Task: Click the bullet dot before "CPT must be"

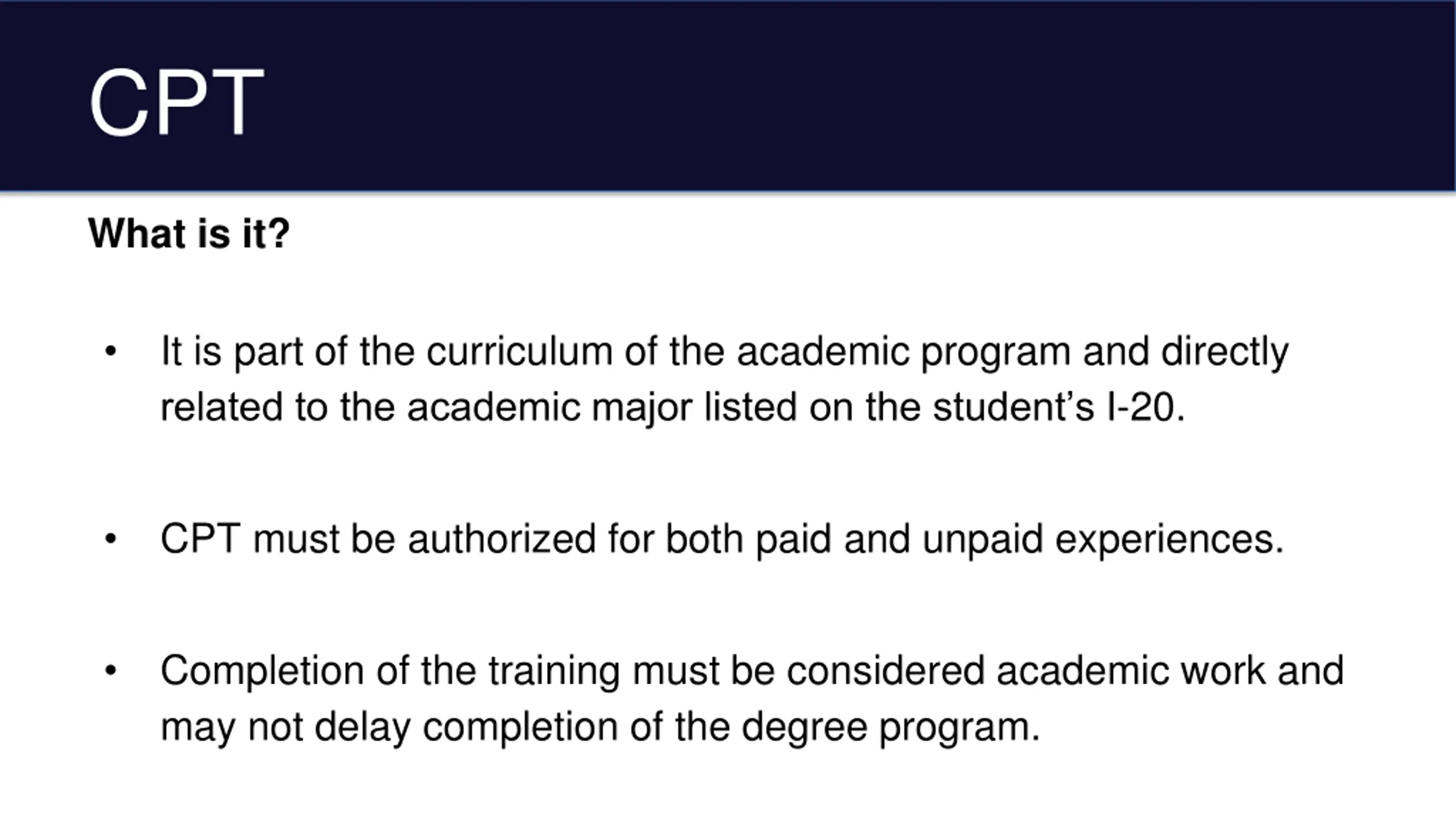Action: 110,538
